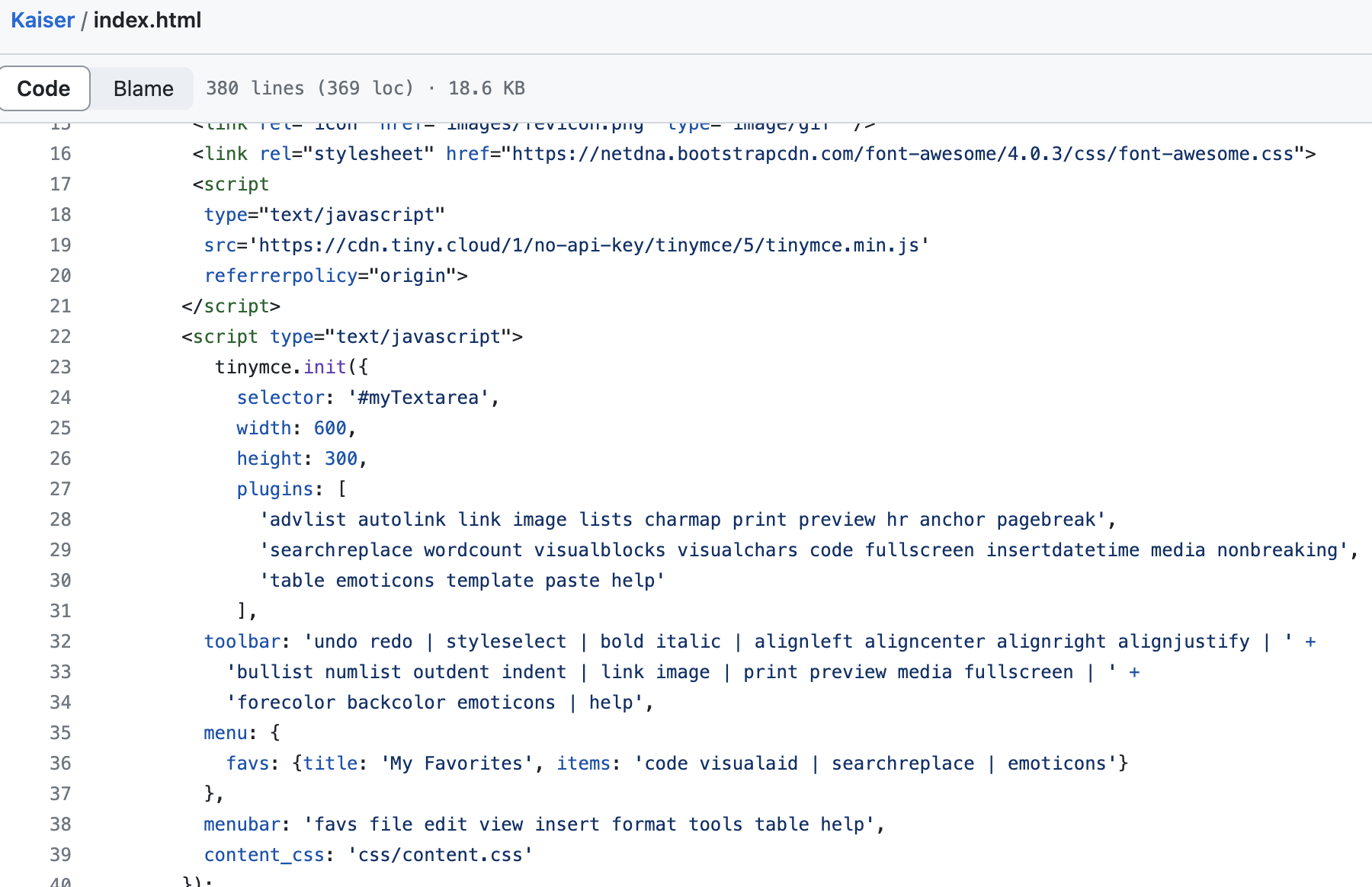Click the 'menu' property name on line 35
1372x887 pixels.
click(226, 733)
